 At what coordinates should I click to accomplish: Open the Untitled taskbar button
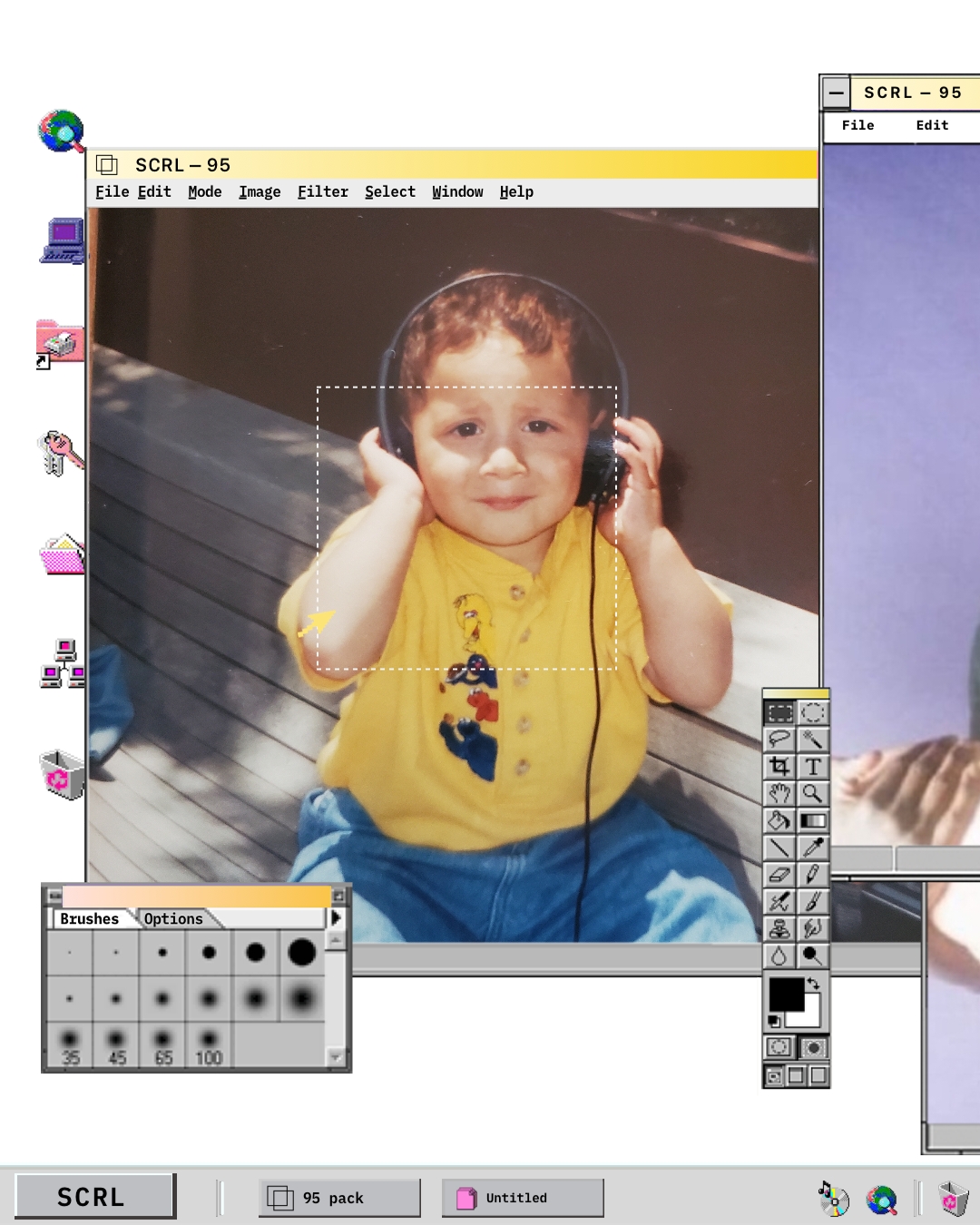coord(522,1198)
